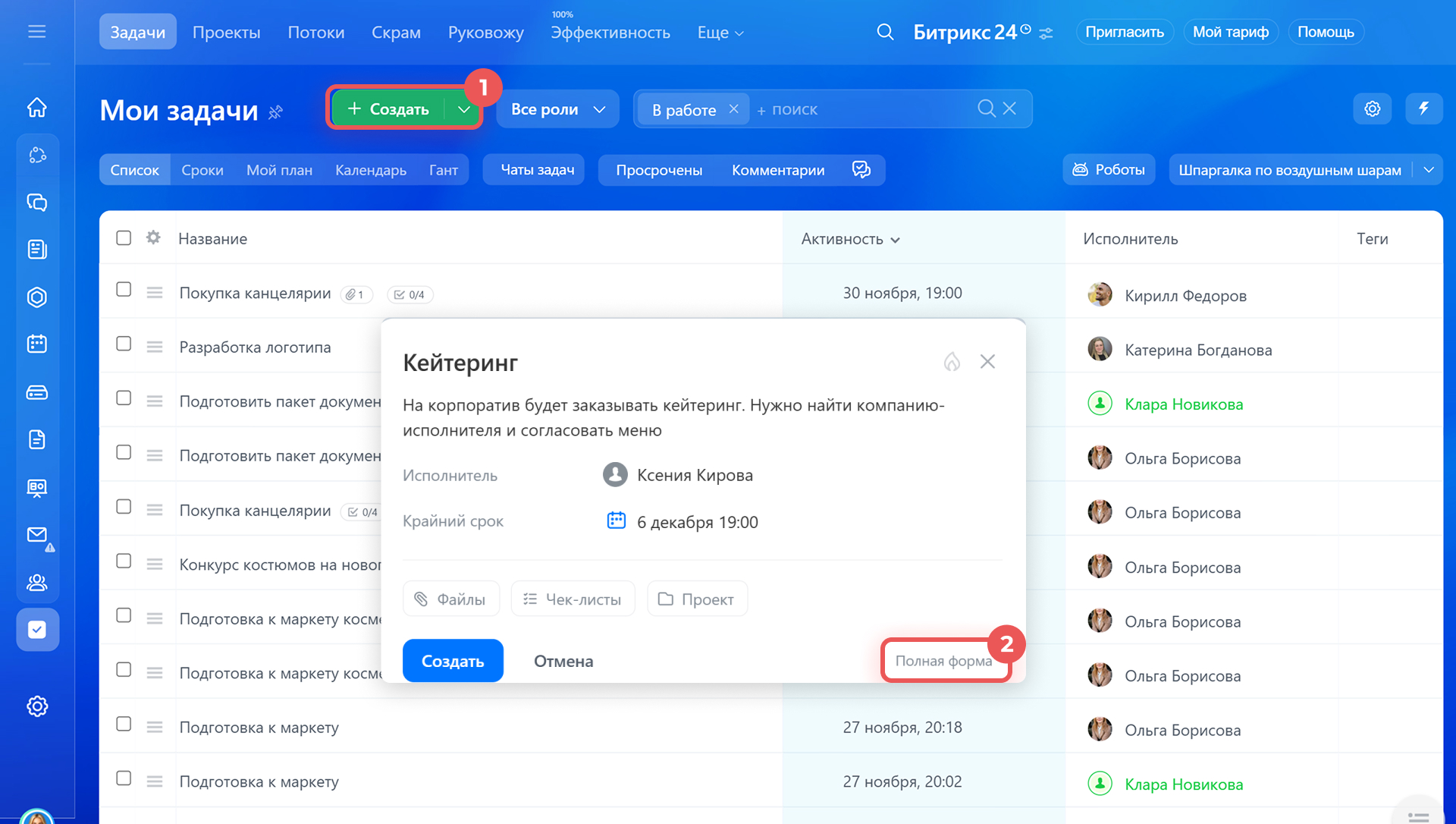1456x824 pixels.
Task: Open the gear settings icon beside lightning
Action: [x=1372, y=109]
